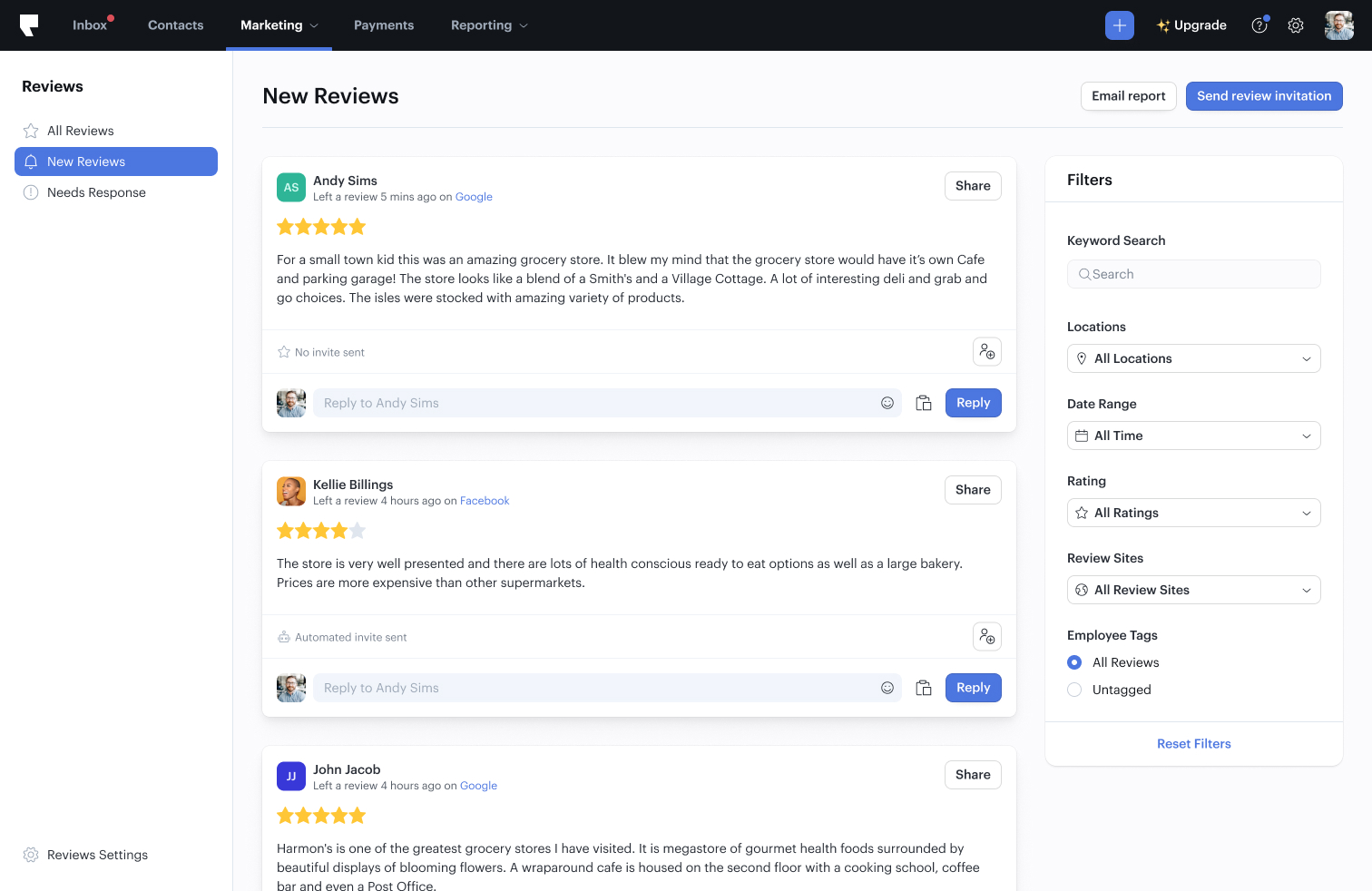Screen dimensions: 1372x891
Task: Click assign employee icon on Andy Sims review
Action: (986, 352)
